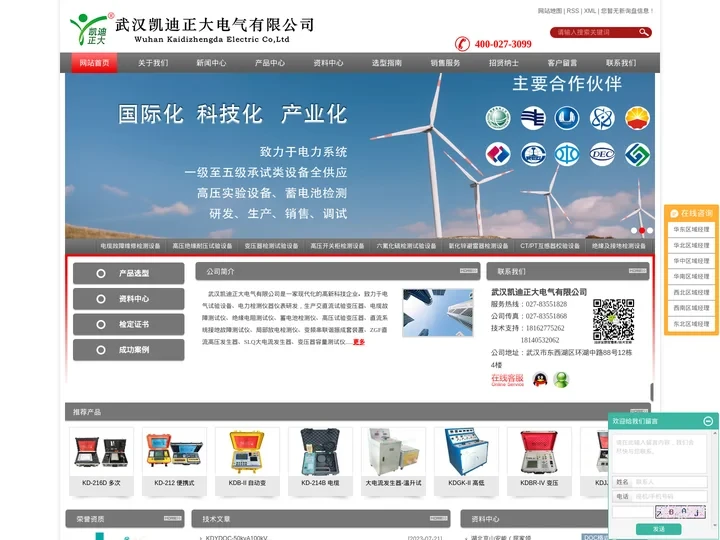Viewport: 720px width, 540px height.
Task: Click the 资料中心 sidebar button
Action: pyautogui.click(x=129, y=299)
